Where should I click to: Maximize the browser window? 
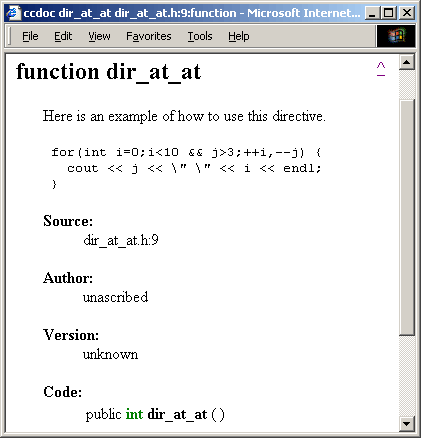click(389, 13)
